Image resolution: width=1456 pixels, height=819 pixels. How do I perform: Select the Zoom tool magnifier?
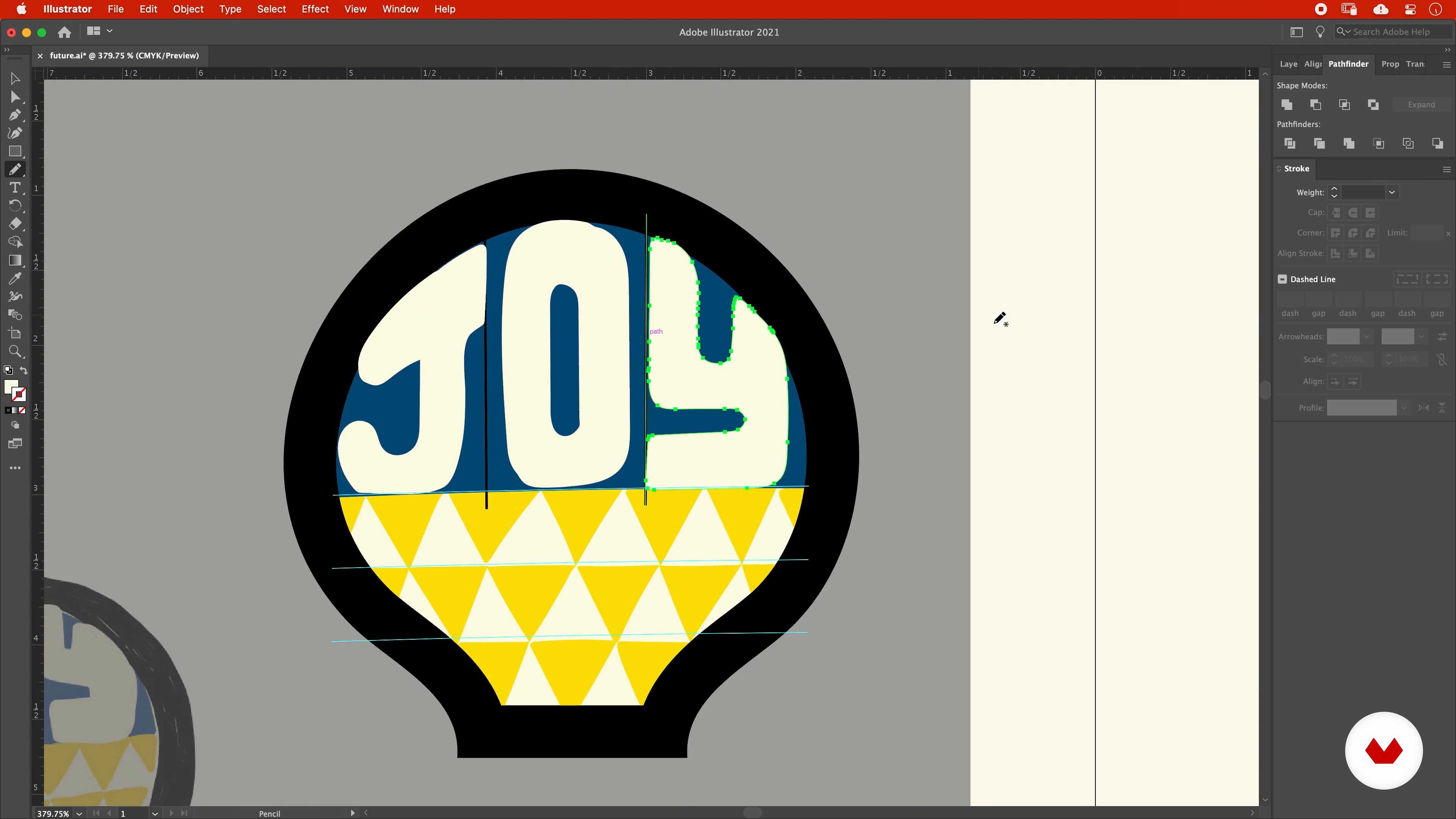(x=15, y=351)
